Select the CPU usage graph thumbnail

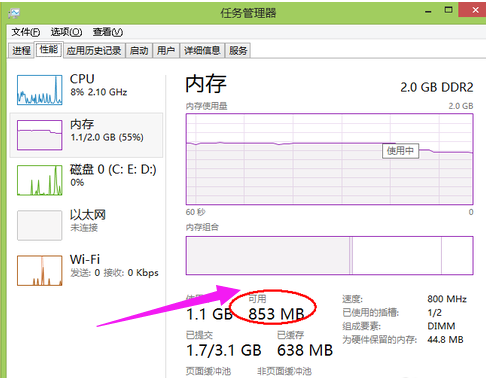point(40,90)
